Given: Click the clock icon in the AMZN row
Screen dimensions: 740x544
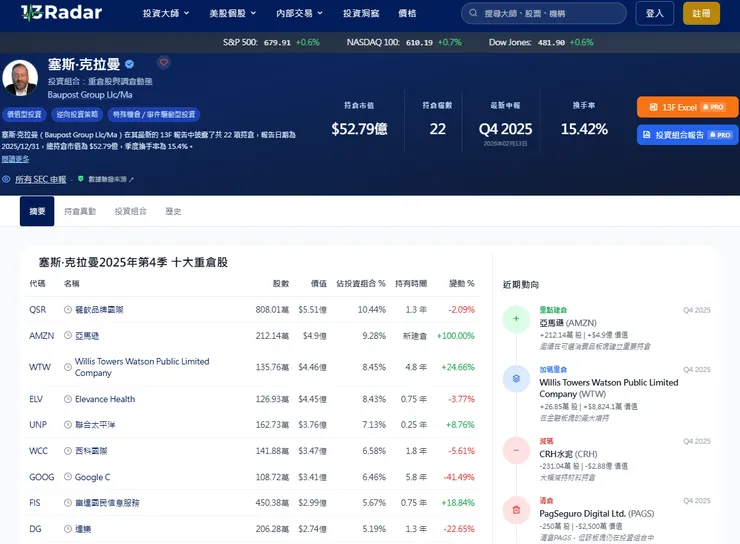Looking at the screenshot, I should (68, 335).
